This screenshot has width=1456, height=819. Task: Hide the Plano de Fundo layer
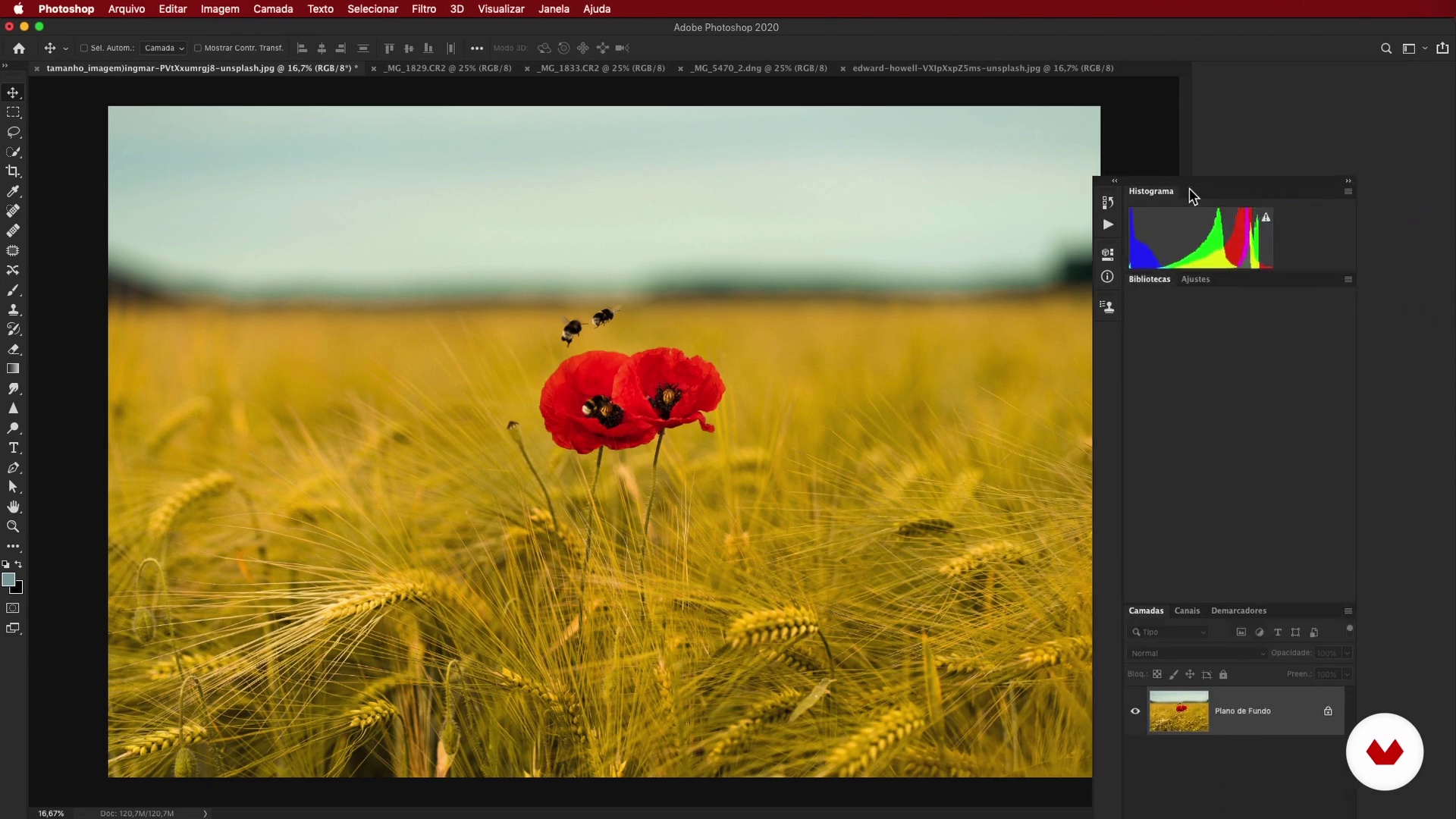[1135, 711]
